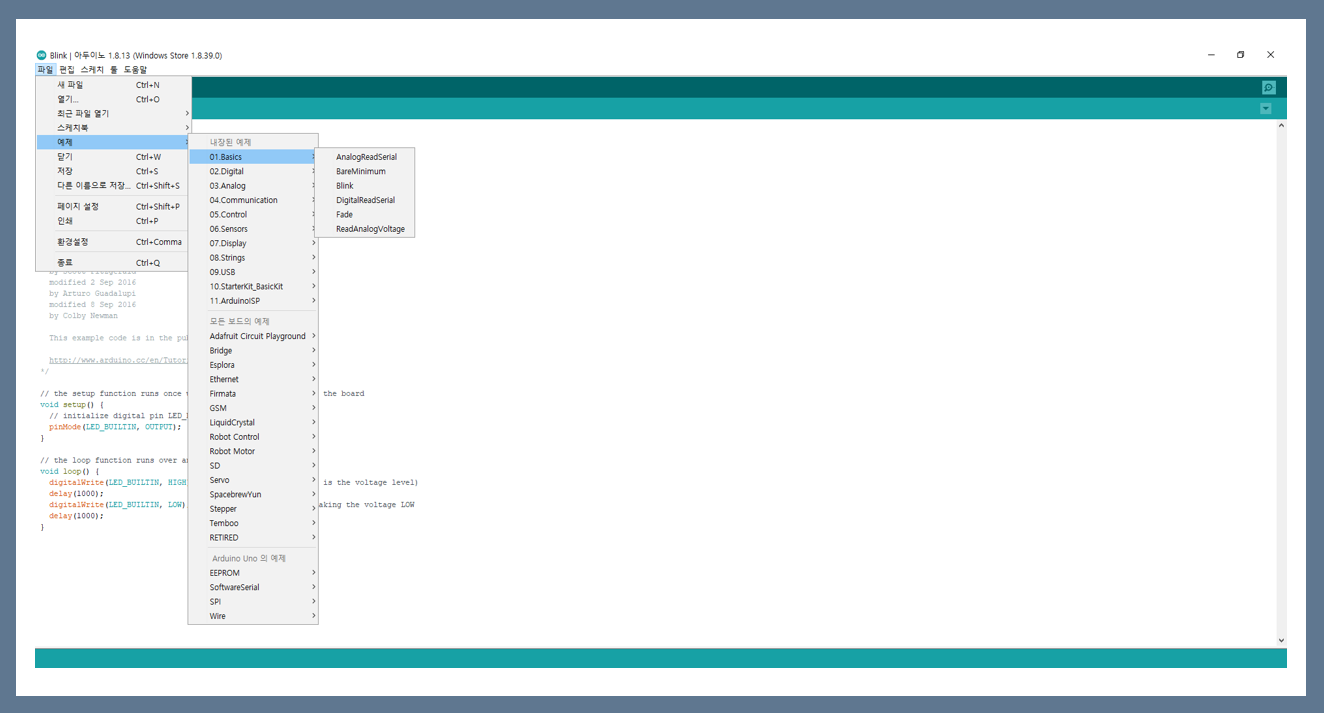The width and height of the screenshot is (1324, 713).
Task: Expand the Wire examples submenu
Action: click(253, 616)
